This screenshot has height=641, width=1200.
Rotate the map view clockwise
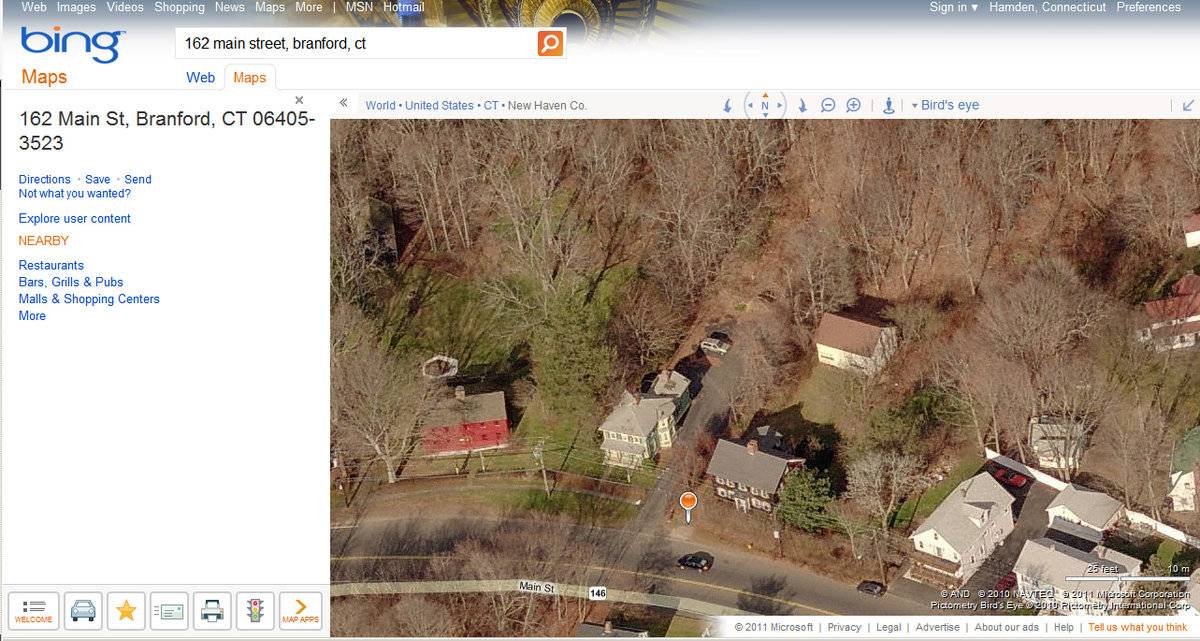tap(802, 105)
